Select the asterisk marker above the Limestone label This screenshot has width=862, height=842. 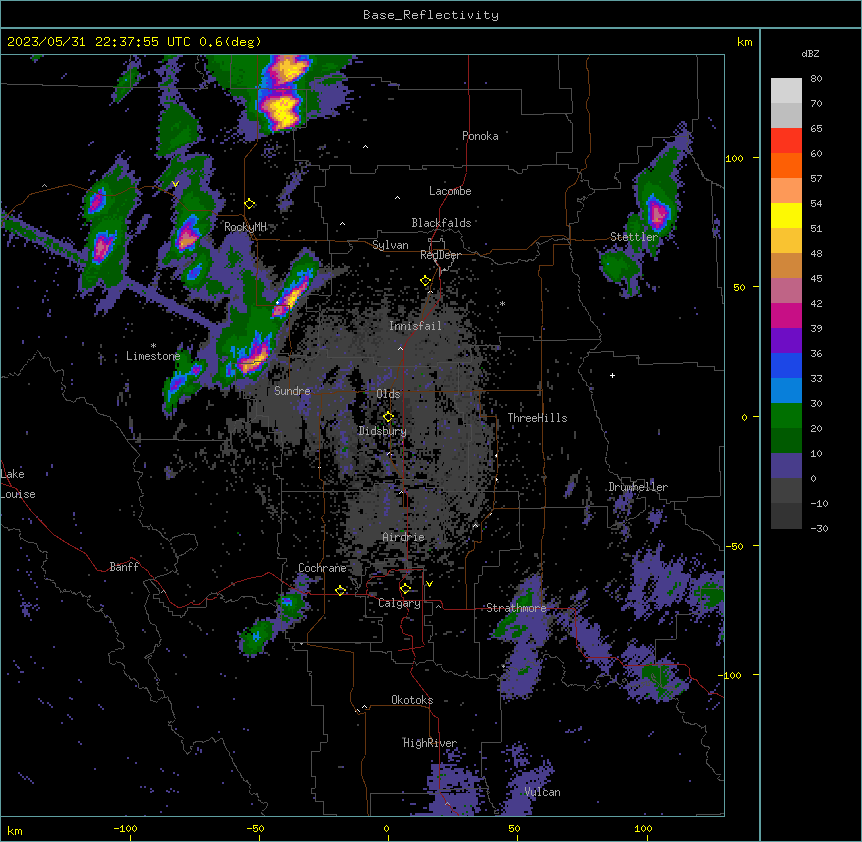153,346
